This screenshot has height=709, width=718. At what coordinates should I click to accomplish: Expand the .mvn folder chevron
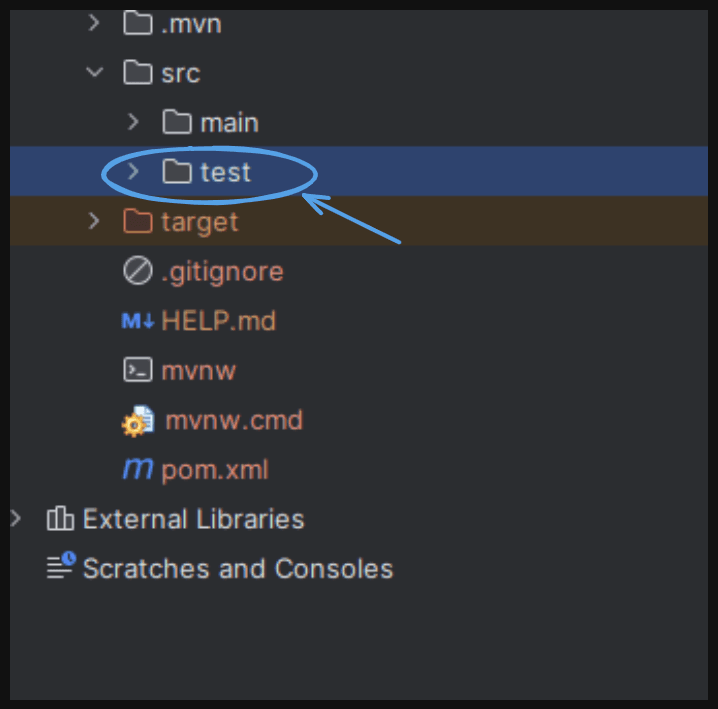(94, 23)
